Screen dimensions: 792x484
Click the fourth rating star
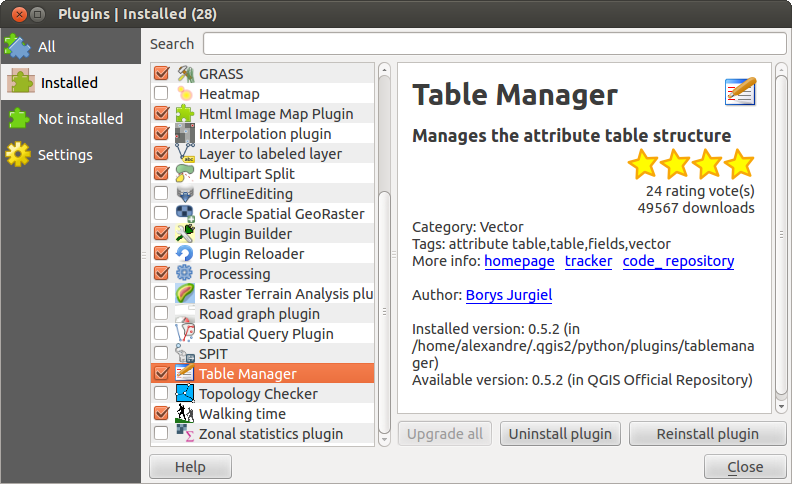pos(739,164)
